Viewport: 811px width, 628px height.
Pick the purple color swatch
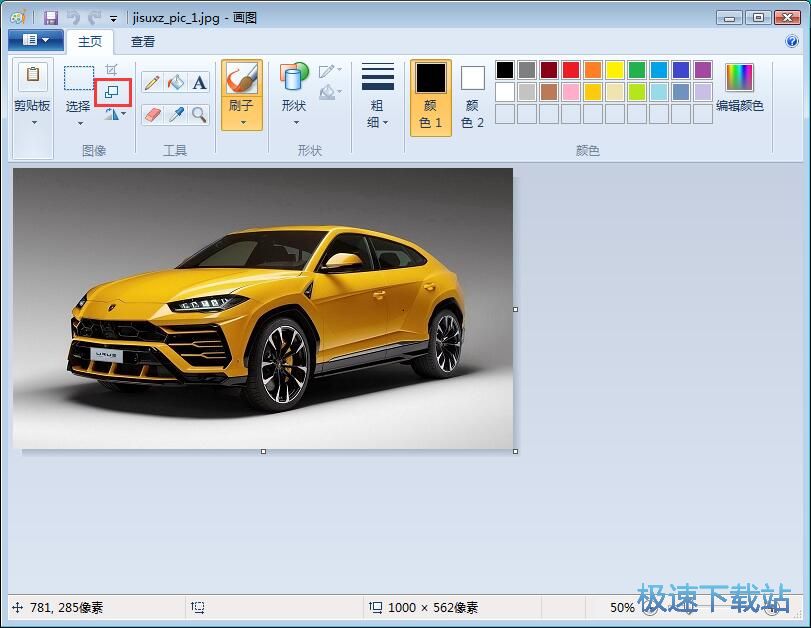tap(703, 70)
